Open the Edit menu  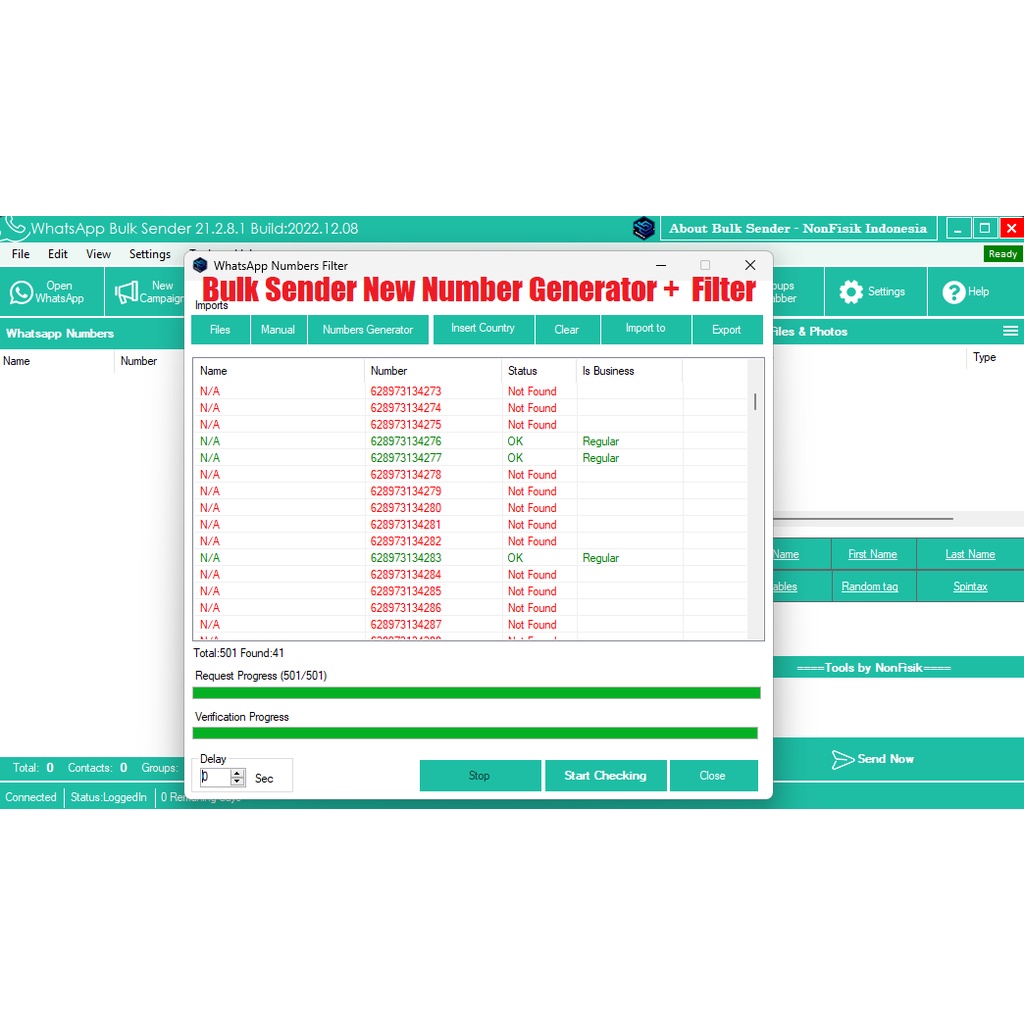57,254
